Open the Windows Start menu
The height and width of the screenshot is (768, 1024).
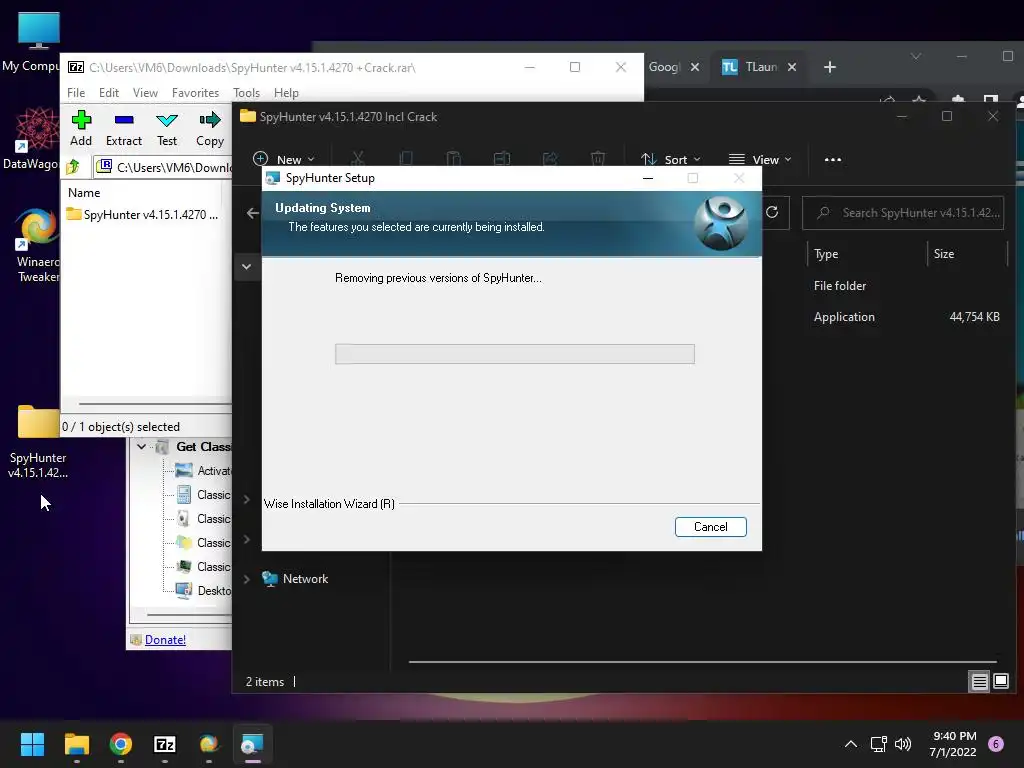(32, 744)
